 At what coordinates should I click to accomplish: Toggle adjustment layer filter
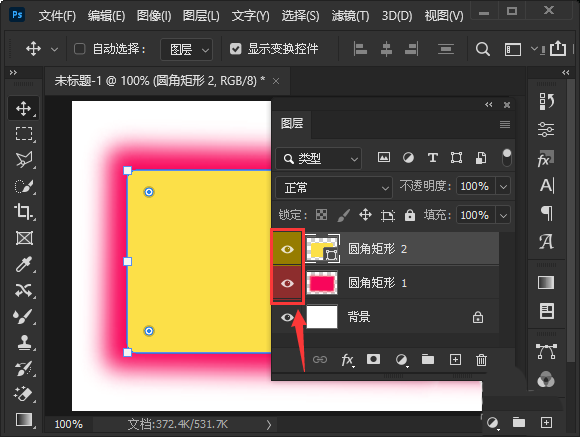pos(408,158)
